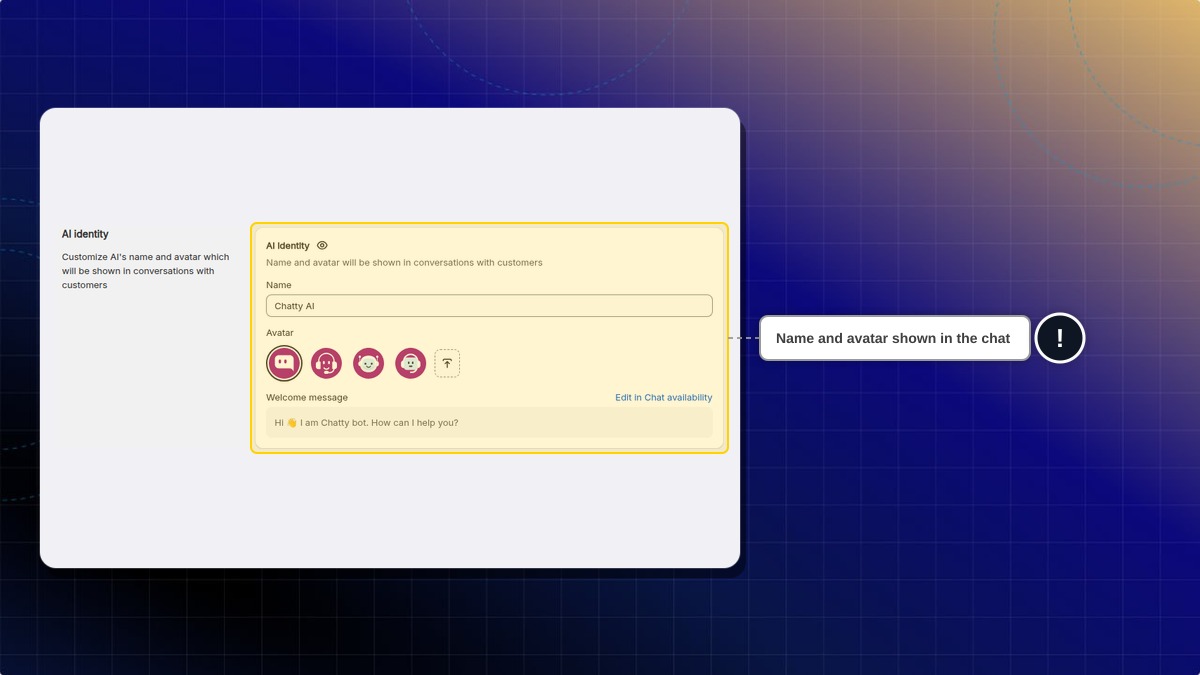Click the Avatar label
Viewport: 1200px width, 675px height.
[280, 333]
